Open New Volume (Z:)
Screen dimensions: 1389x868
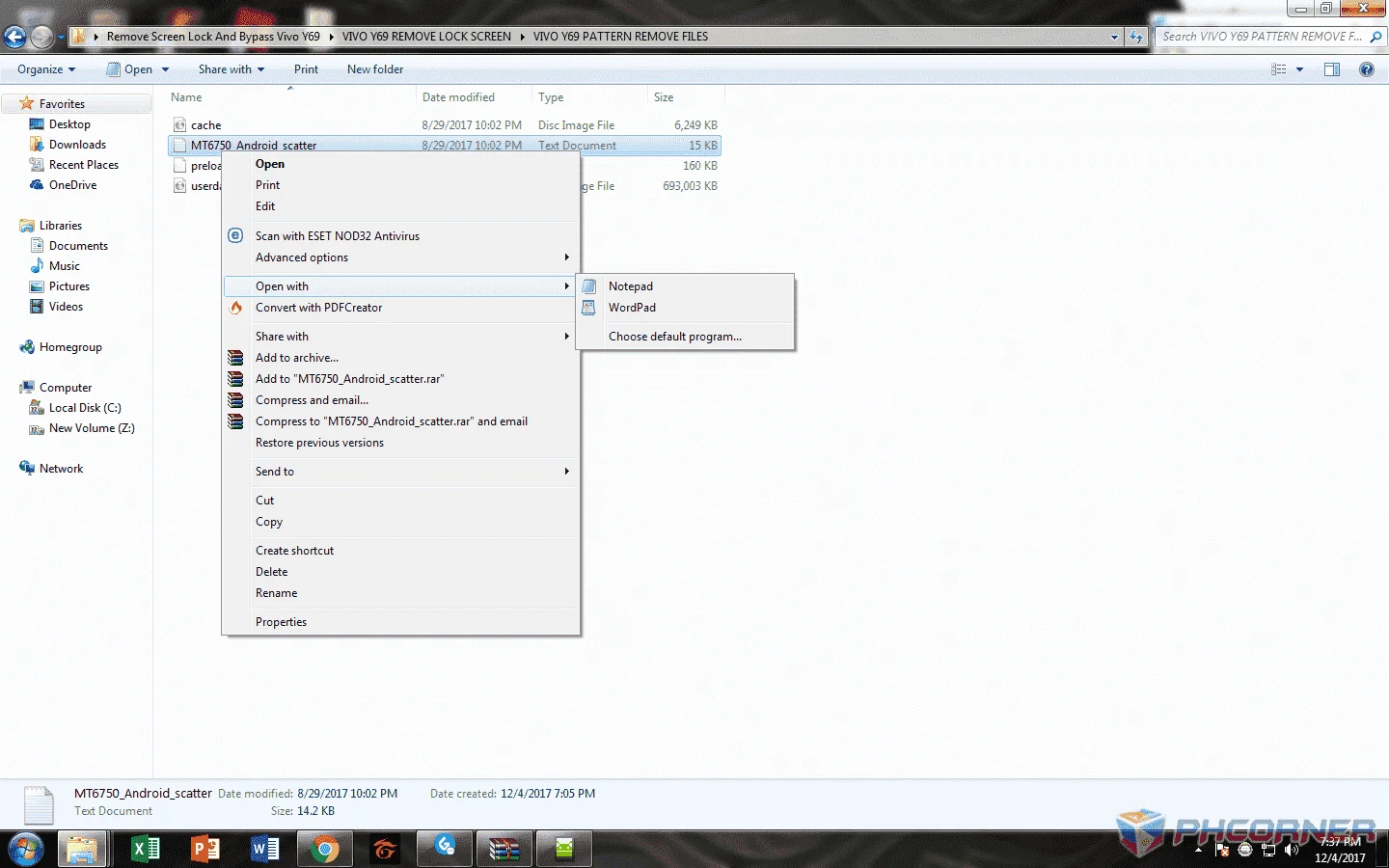point(92,428)
